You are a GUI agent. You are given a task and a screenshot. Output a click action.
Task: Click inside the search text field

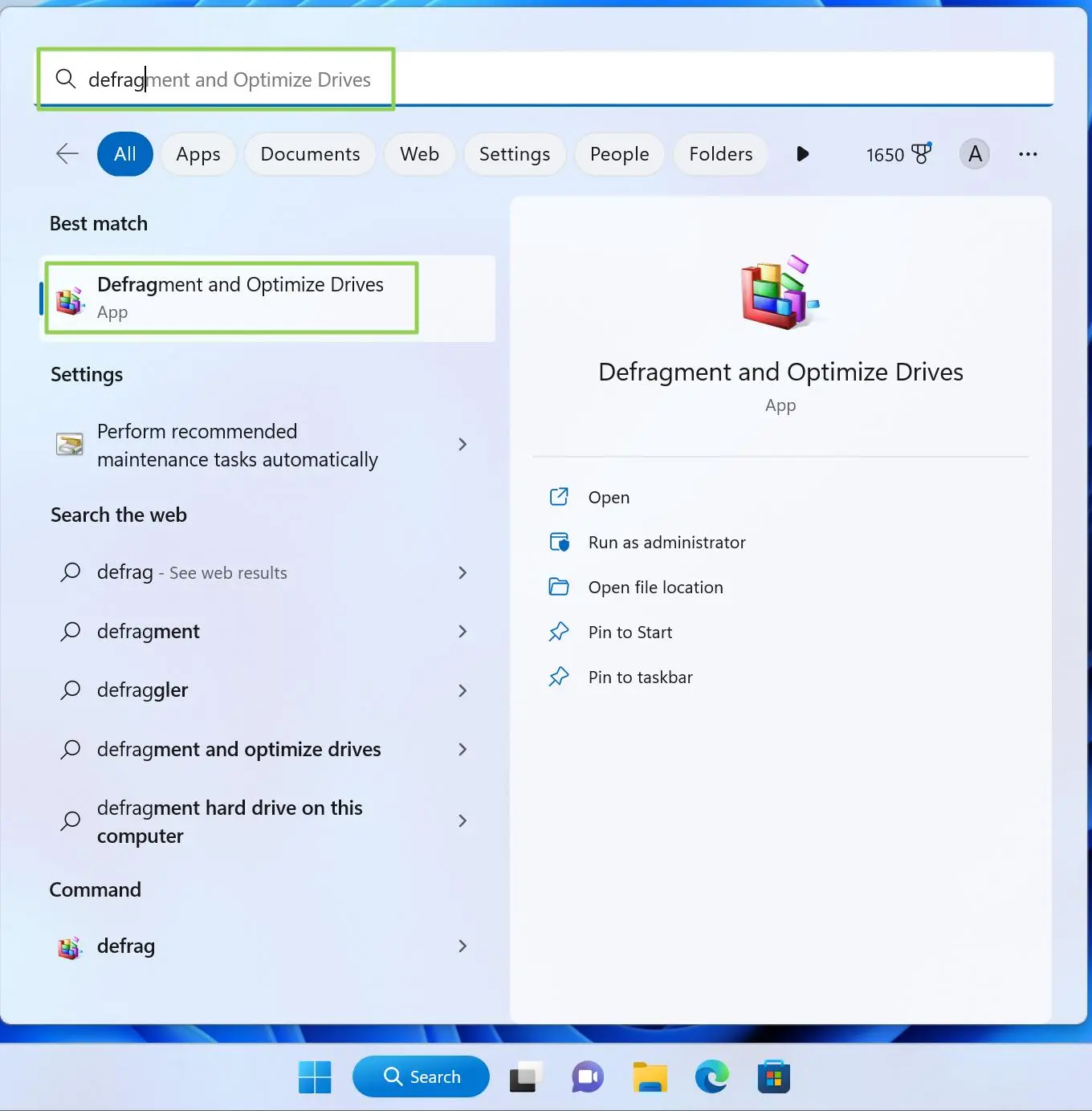pyautogui.click(x=546, y=79)
